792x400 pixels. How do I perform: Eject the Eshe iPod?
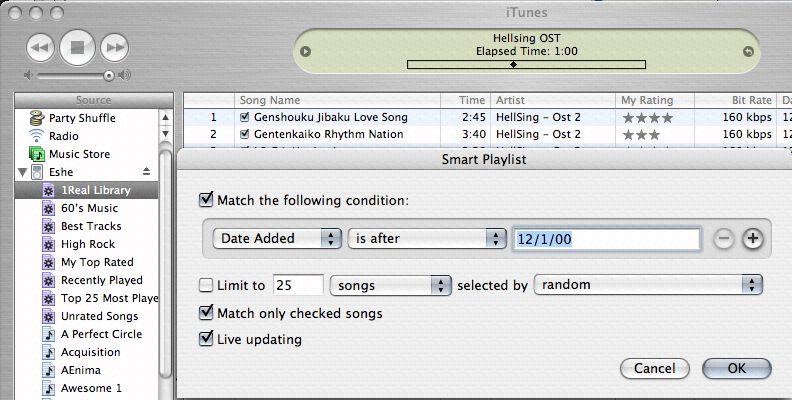(x=146, y=172)
